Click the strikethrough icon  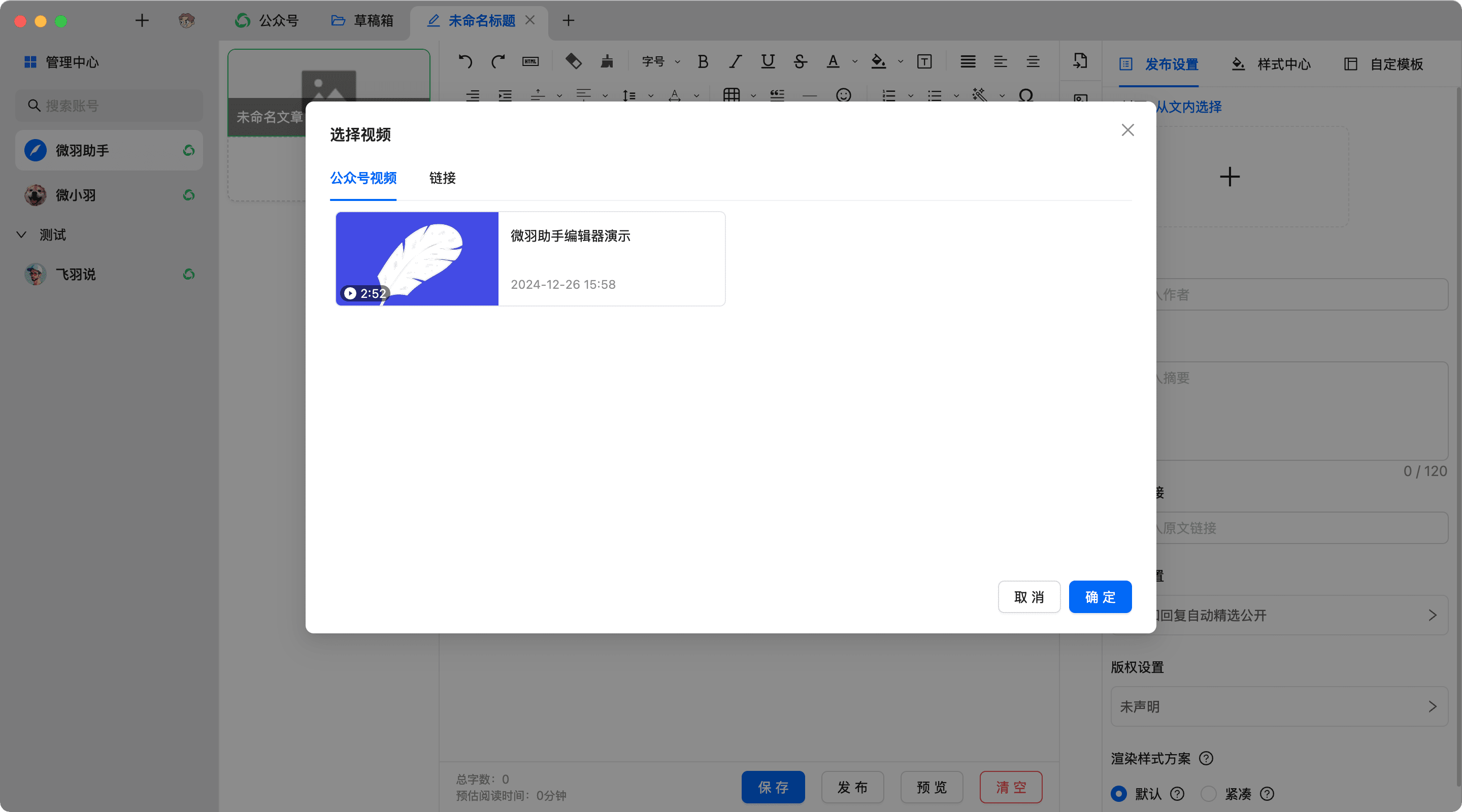(800, 61)
